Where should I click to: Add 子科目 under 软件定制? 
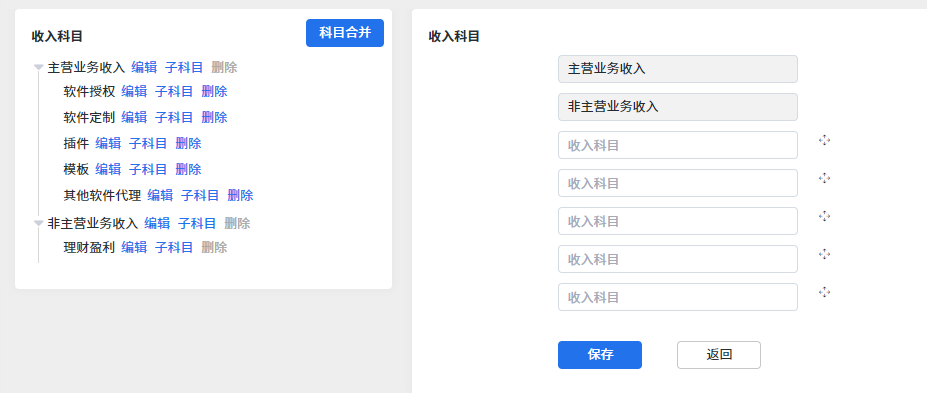[x=174, y=118]
